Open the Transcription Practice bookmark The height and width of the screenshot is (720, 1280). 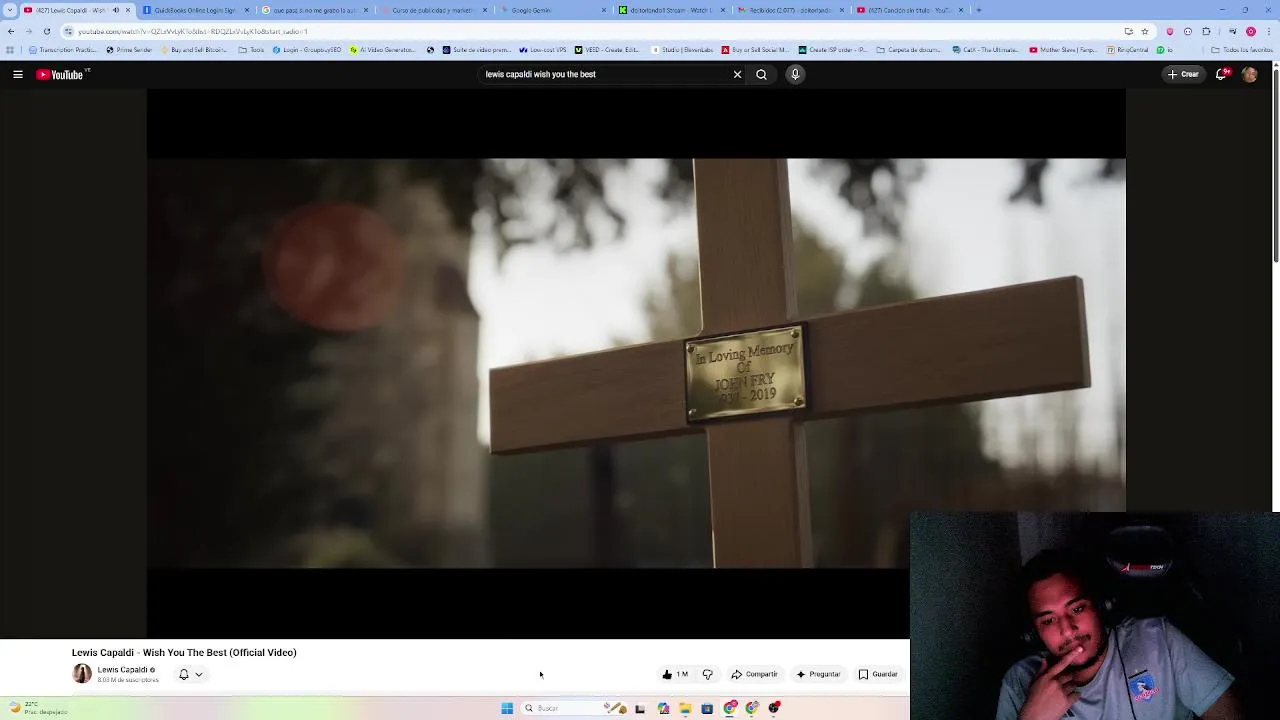62,50
